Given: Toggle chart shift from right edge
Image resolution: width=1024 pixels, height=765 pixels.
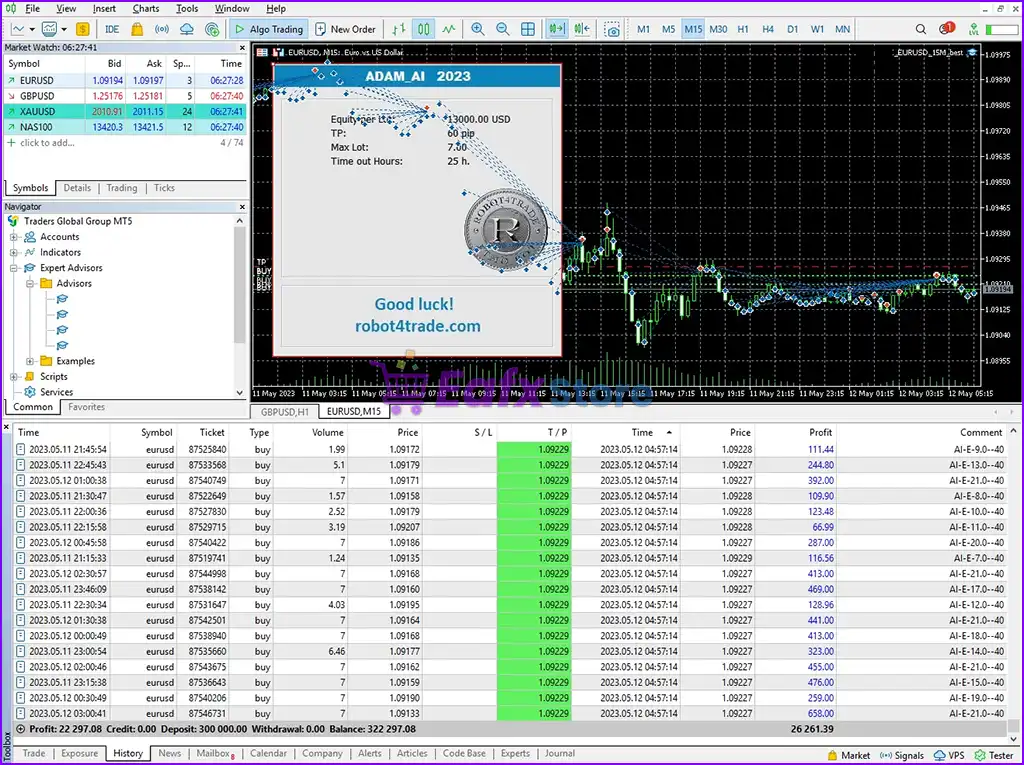Looking at the screenshot, I should (x=581, y=29).
